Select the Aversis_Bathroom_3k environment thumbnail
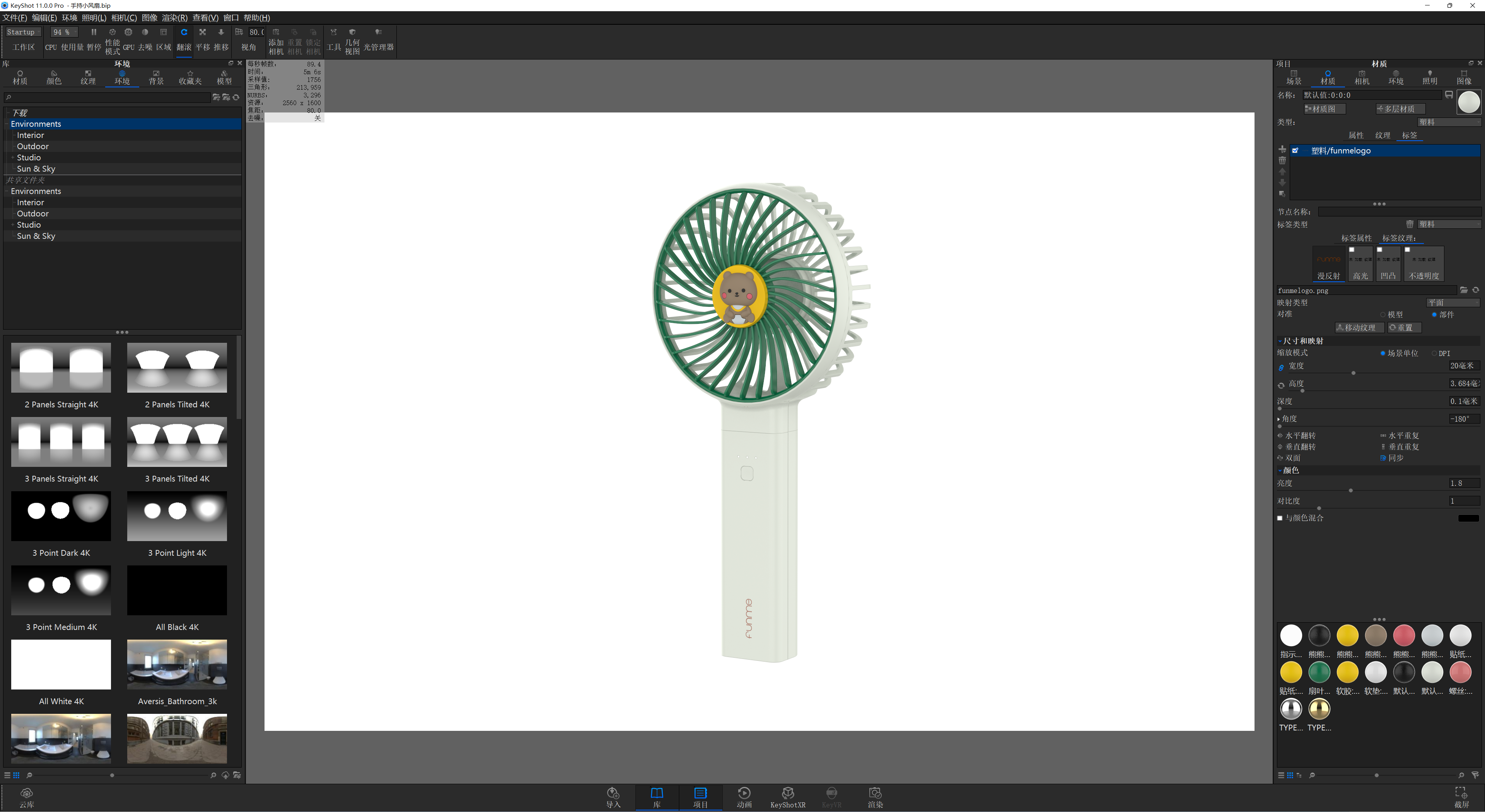The height and width of the screenshot is (812, 1485). pyautogui.click(x=177, y=664)
